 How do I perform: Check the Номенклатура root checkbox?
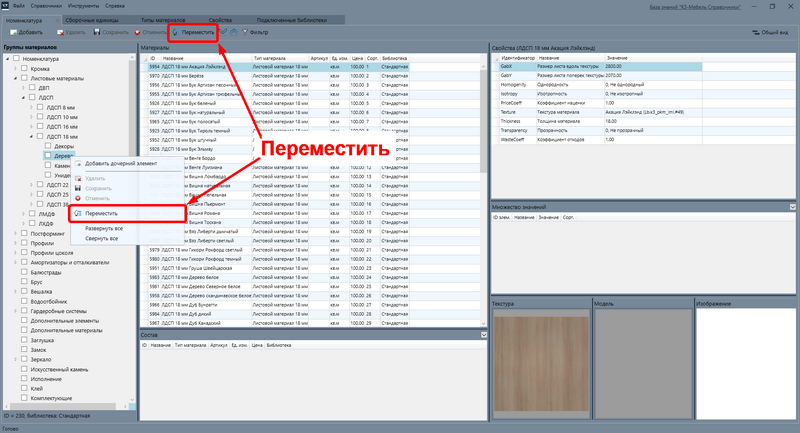coord(16,59)
